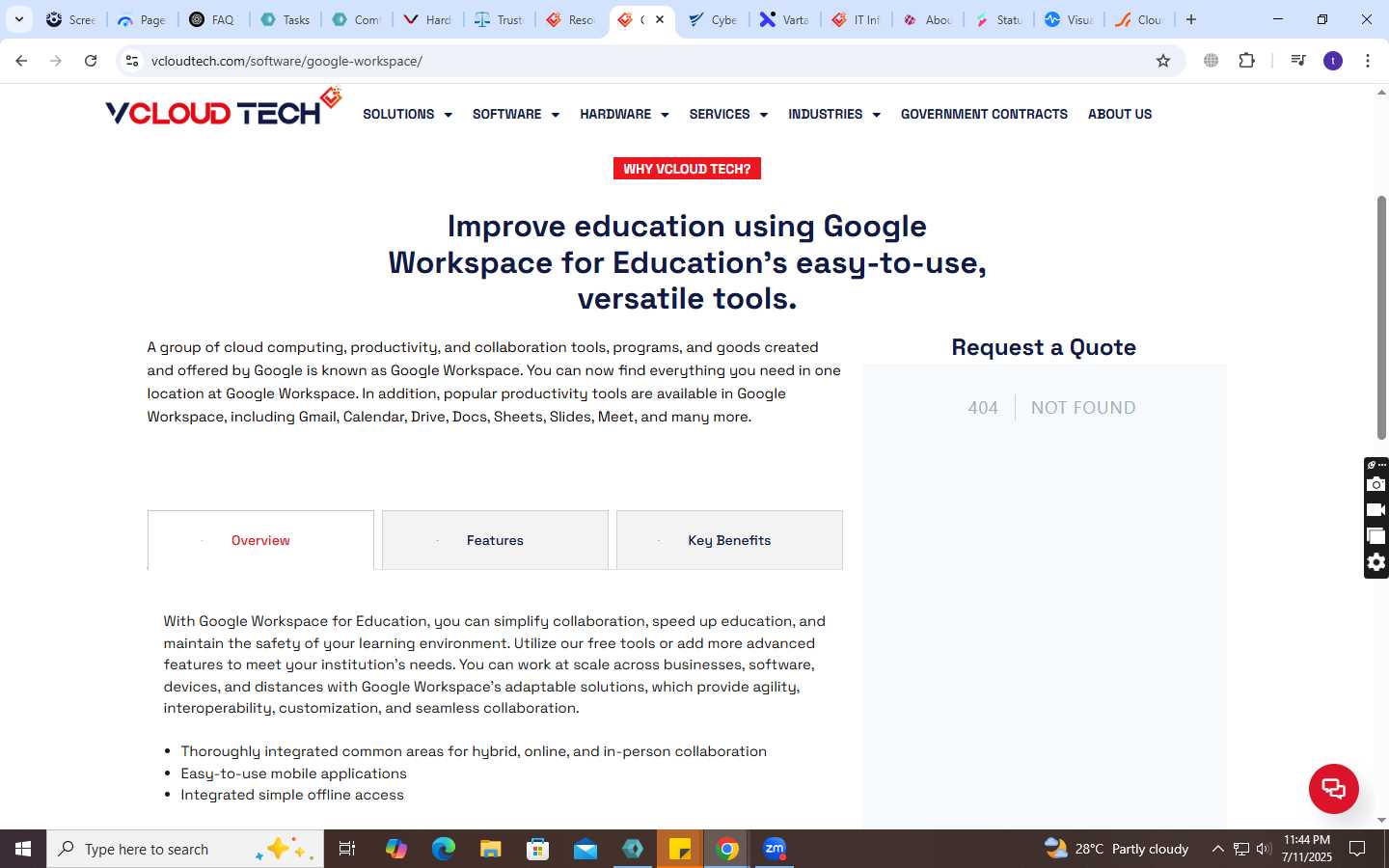
Task: Reload the page with refresh icon
Action: point(91,61)
